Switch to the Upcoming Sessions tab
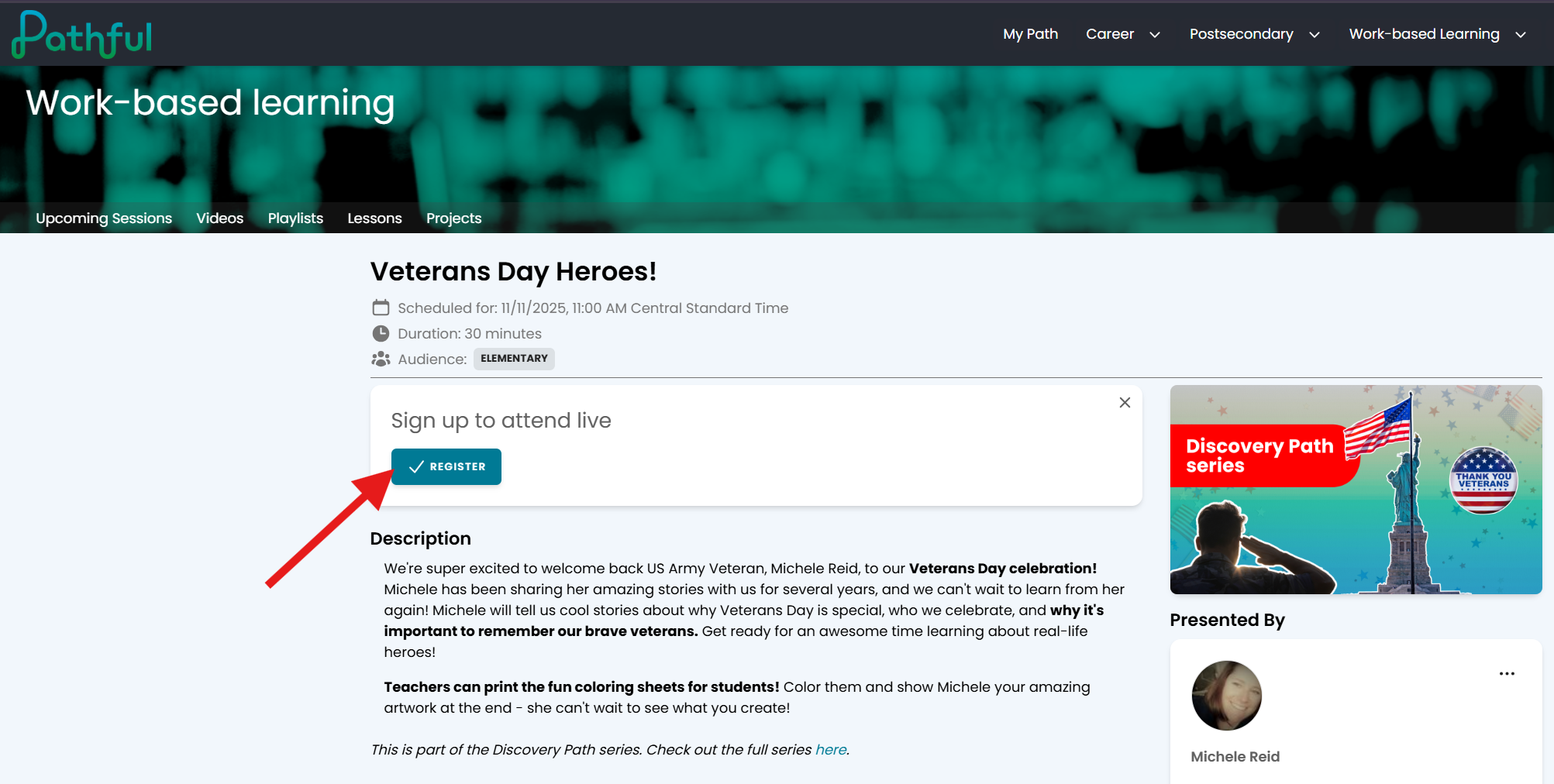 pyautogui.click(x=104, y=218)
